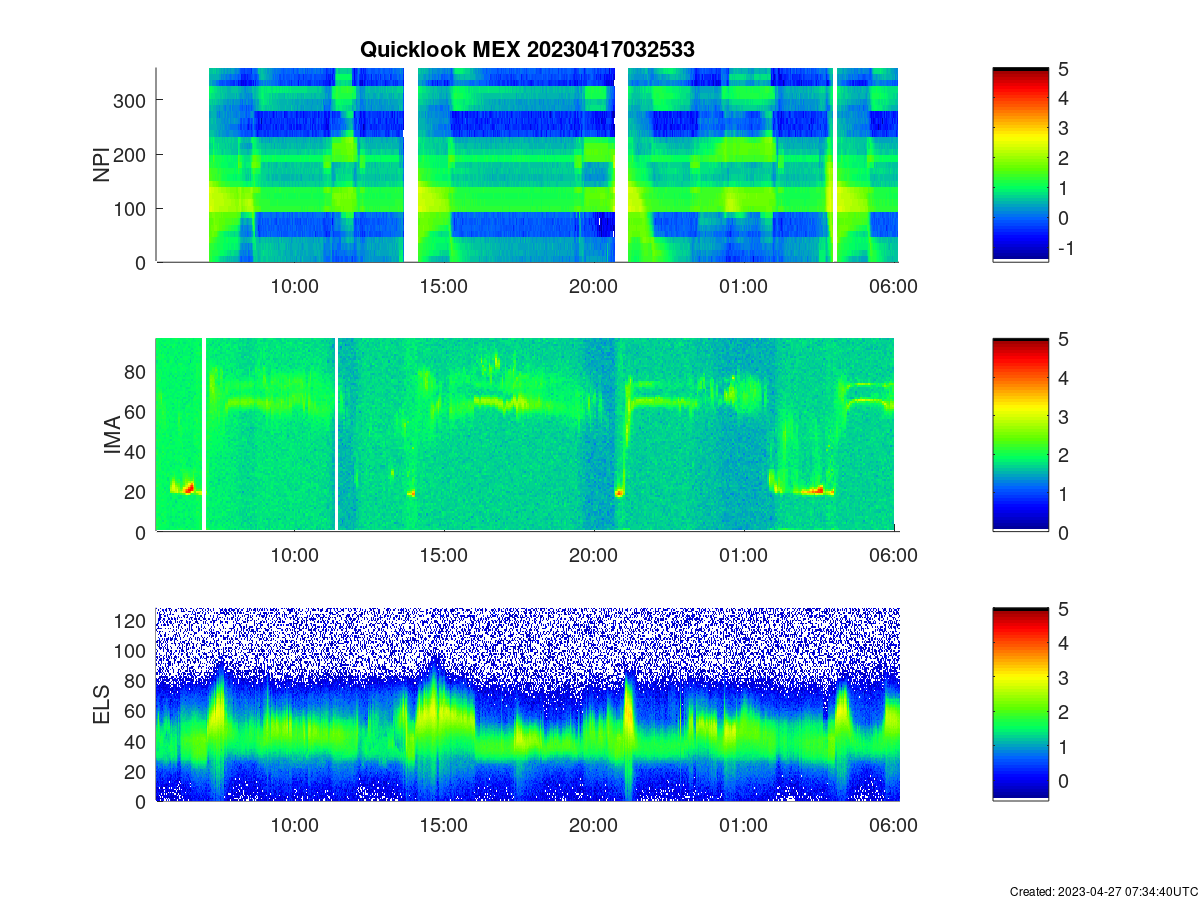Click the 0 label on the IMA colorbar
The width and height of the screenshot is (1200, 900).
[x=1063, y=532]
